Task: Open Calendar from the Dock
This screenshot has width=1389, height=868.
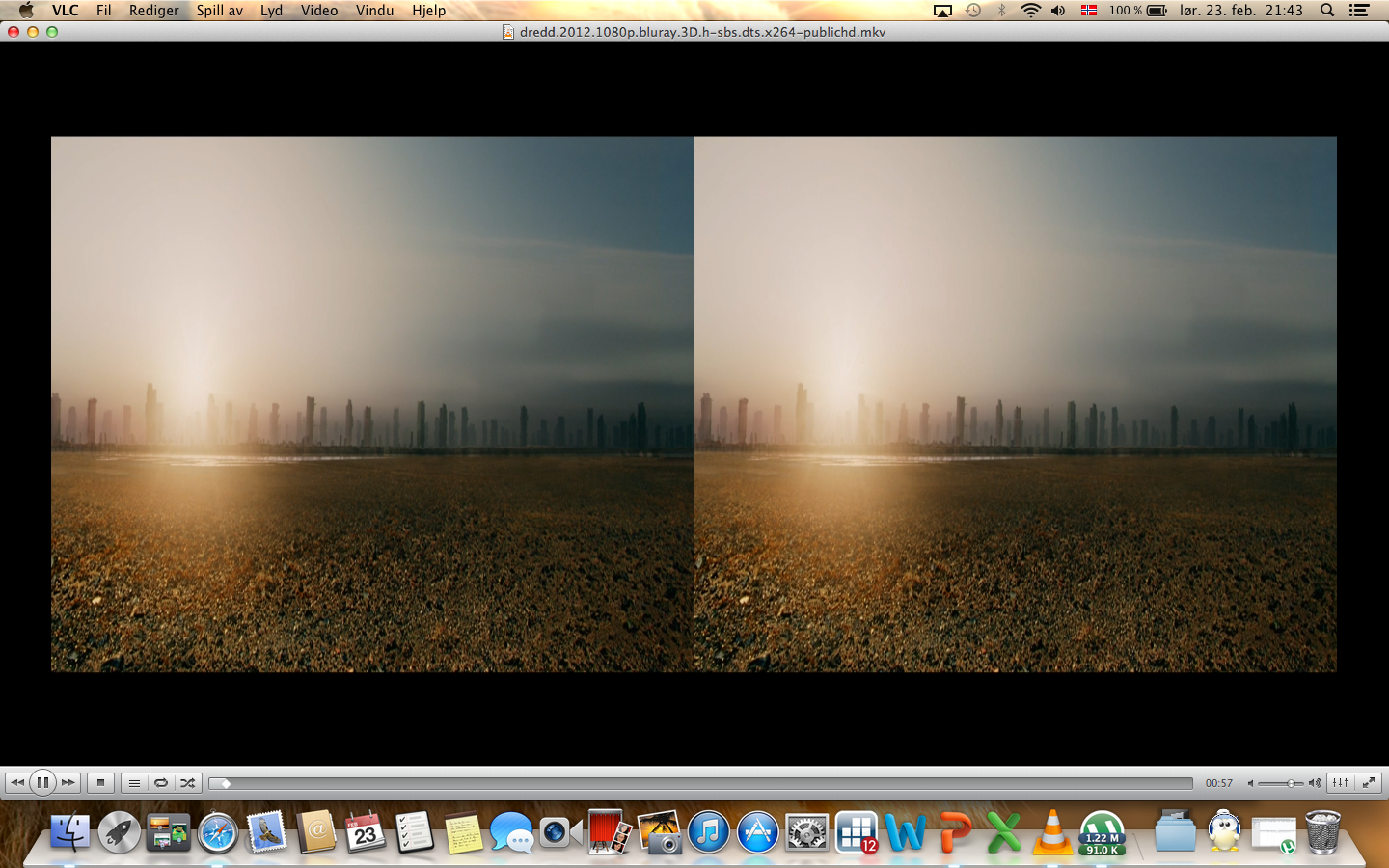Action: [366, 832]
